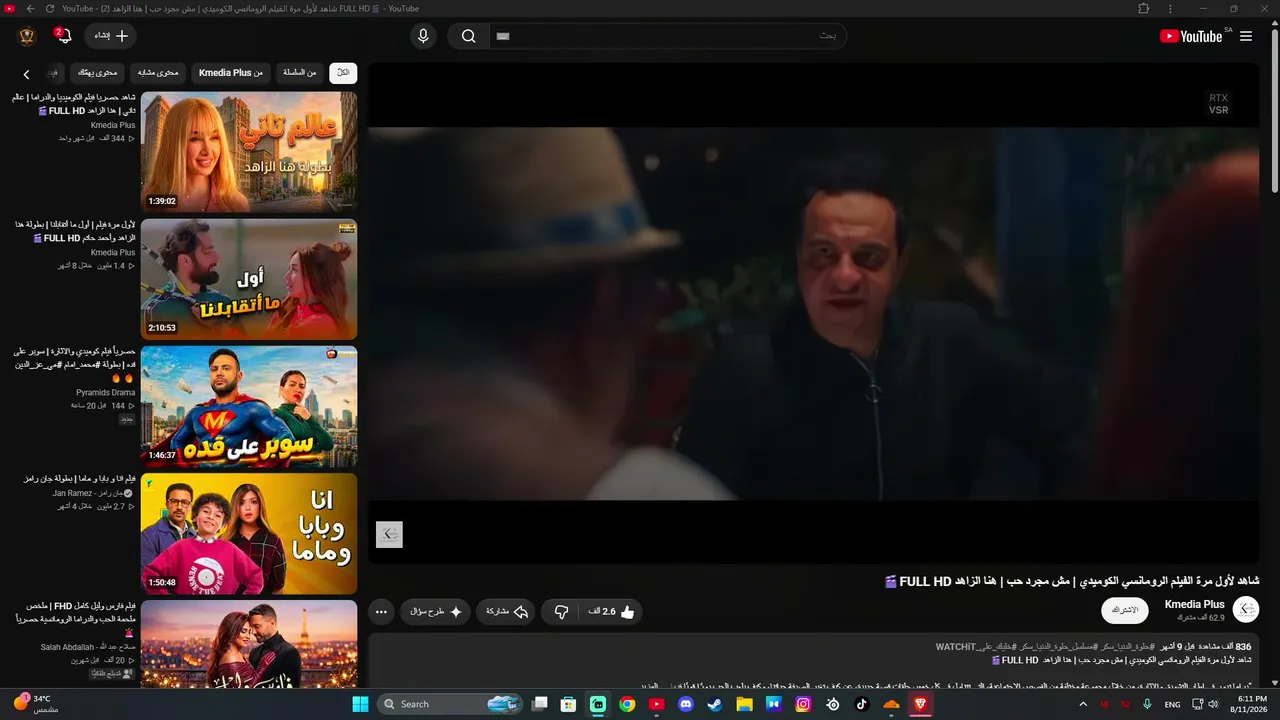
Task: Click the search magnifier button
Action: coord(468,36)
